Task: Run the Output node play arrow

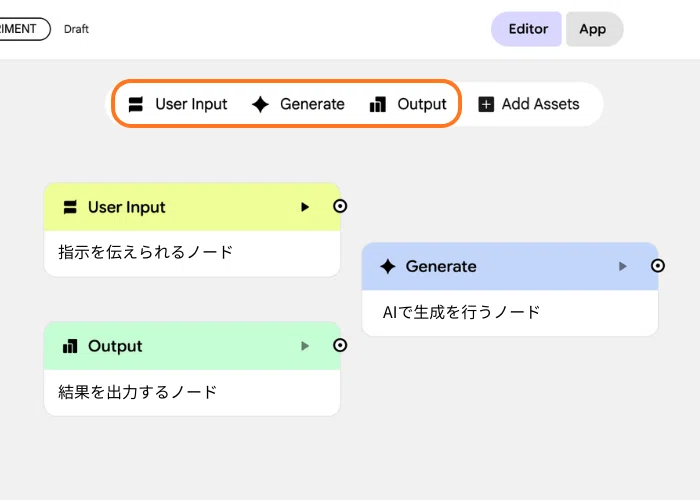Action: (305, 346)
